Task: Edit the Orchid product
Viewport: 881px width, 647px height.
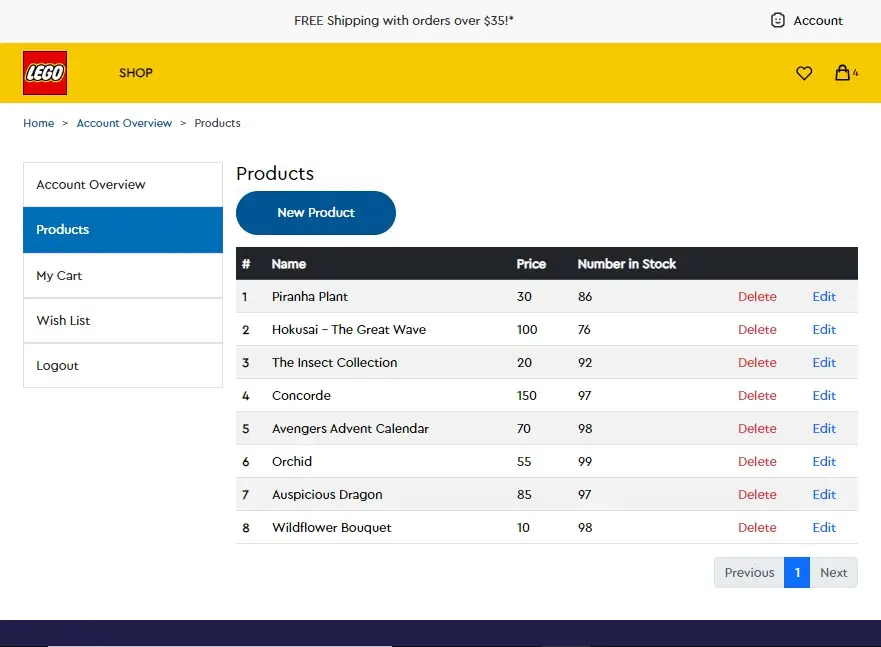Action: click(824, 462)
